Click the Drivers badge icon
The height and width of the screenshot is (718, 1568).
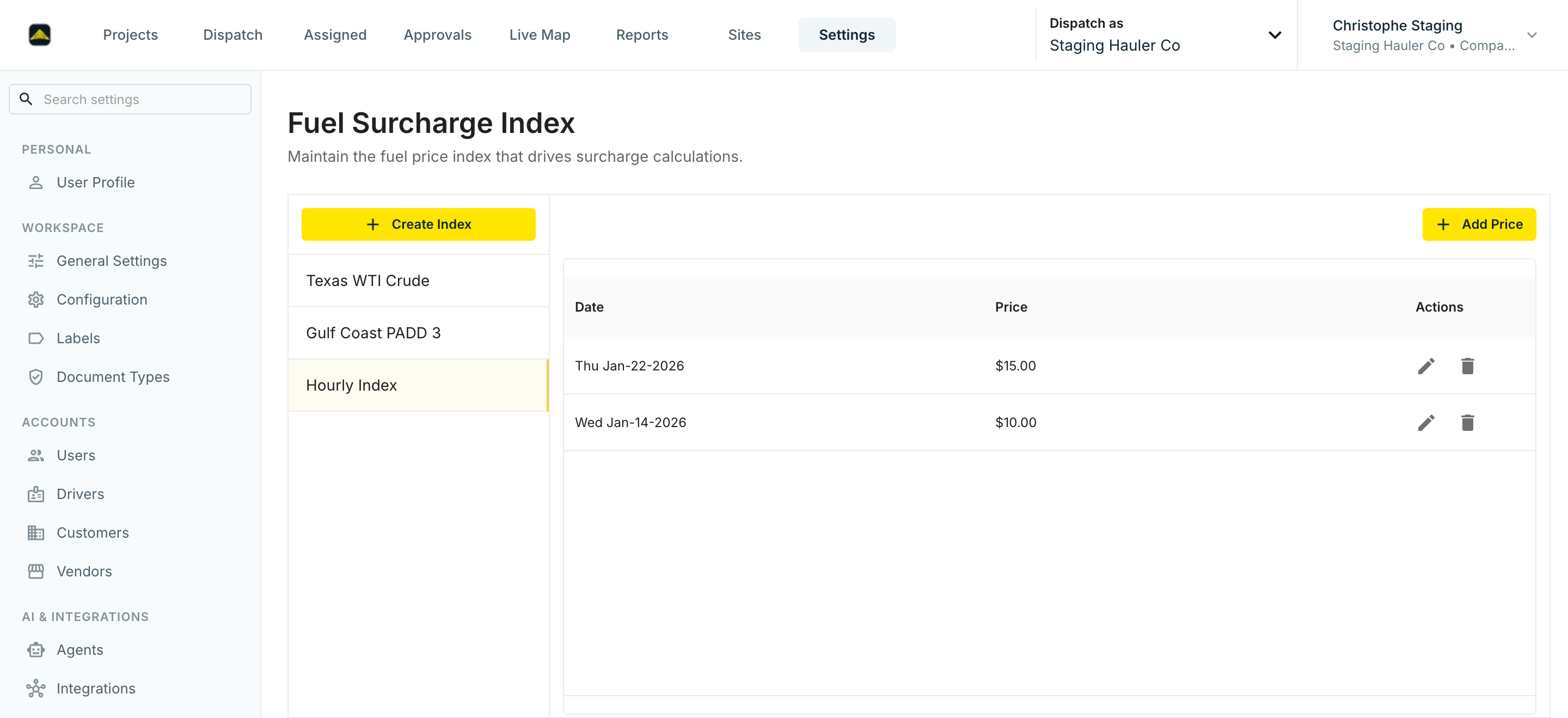[x=36, y=495]
